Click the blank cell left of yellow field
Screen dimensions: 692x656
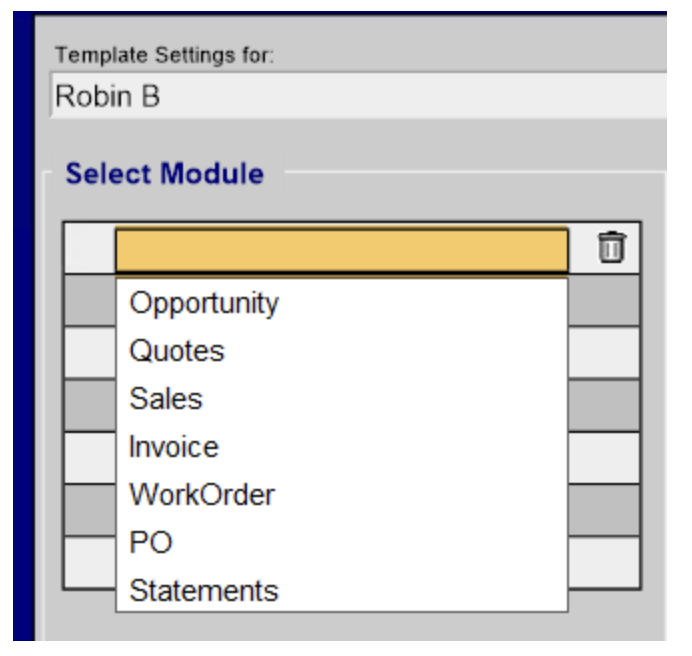point(90,248)
